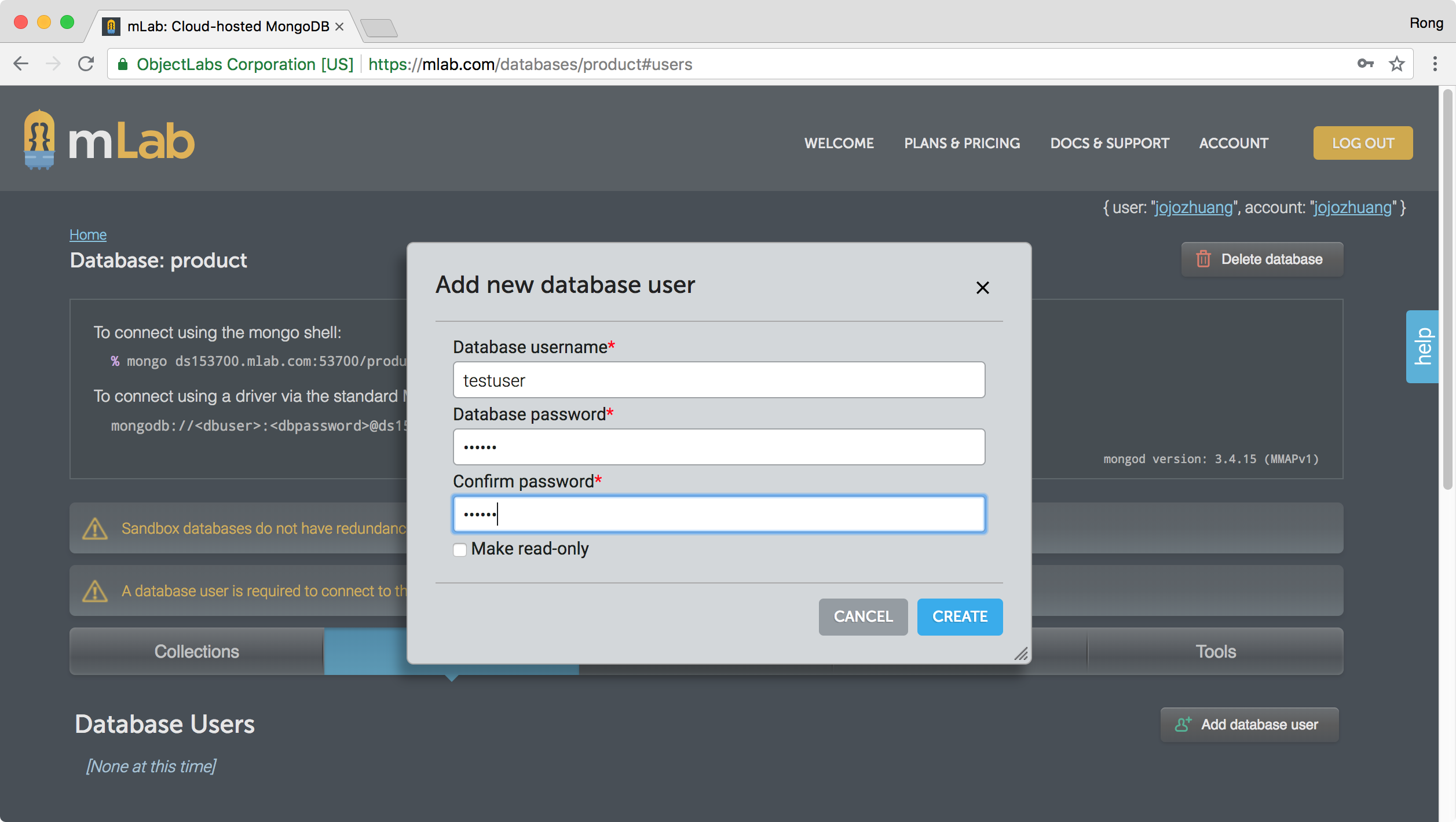Click the Home breadcrumb link
The width and height of the screenshot is (1456, 822).
tap(88, 234)
